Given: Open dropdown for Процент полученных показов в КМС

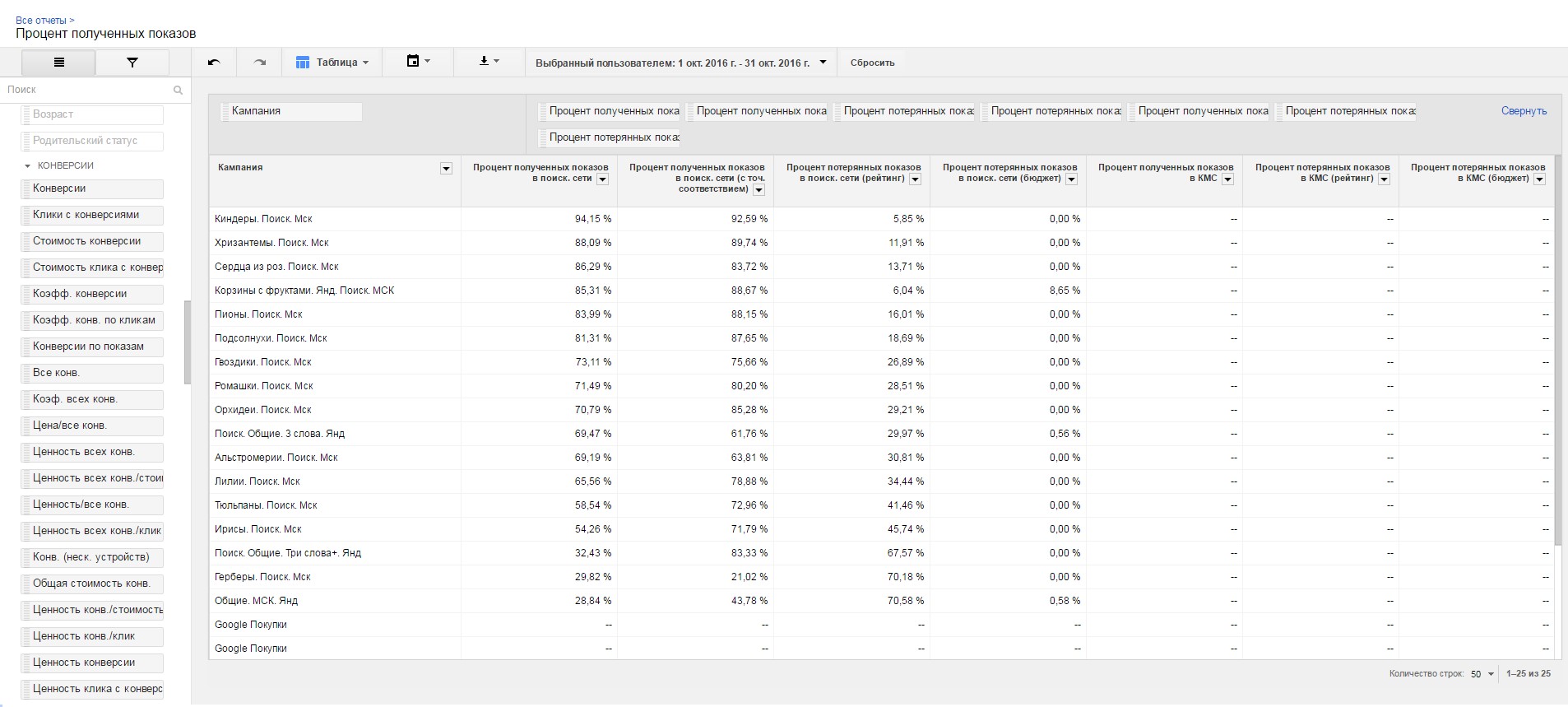Looking at the screenshot, I should tap(1227, 179).
